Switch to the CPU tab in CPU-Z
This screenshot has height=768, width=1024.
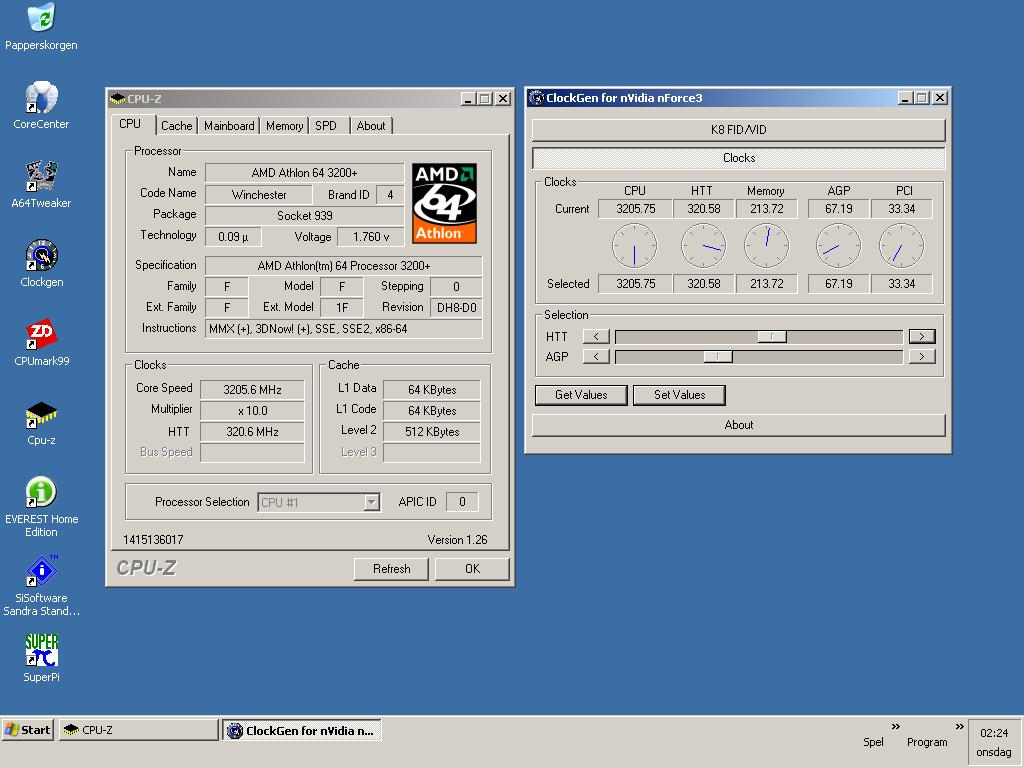[x=131, y=124]
